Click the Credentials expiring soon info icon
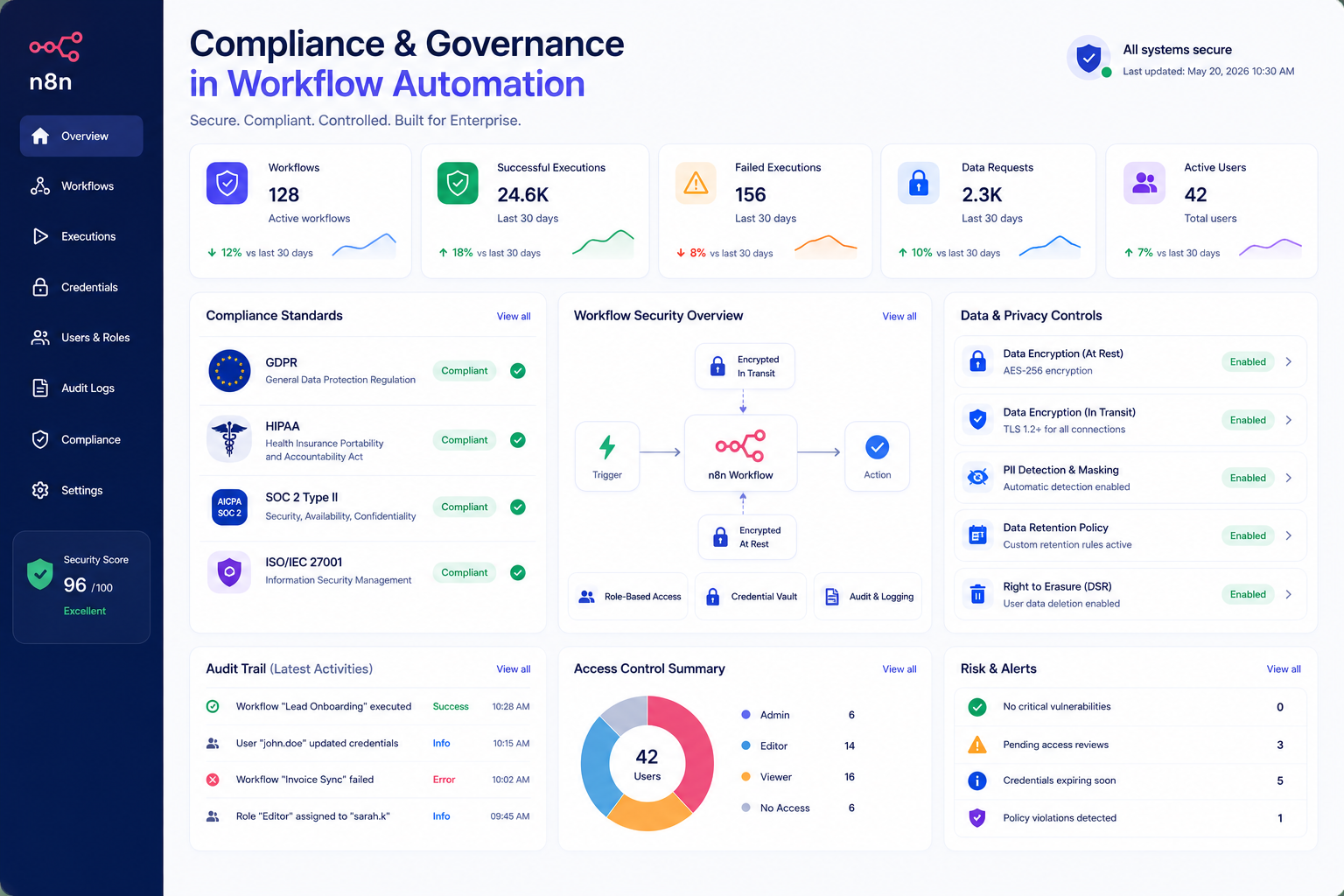 pyautogui.click(x=977, y=780)
